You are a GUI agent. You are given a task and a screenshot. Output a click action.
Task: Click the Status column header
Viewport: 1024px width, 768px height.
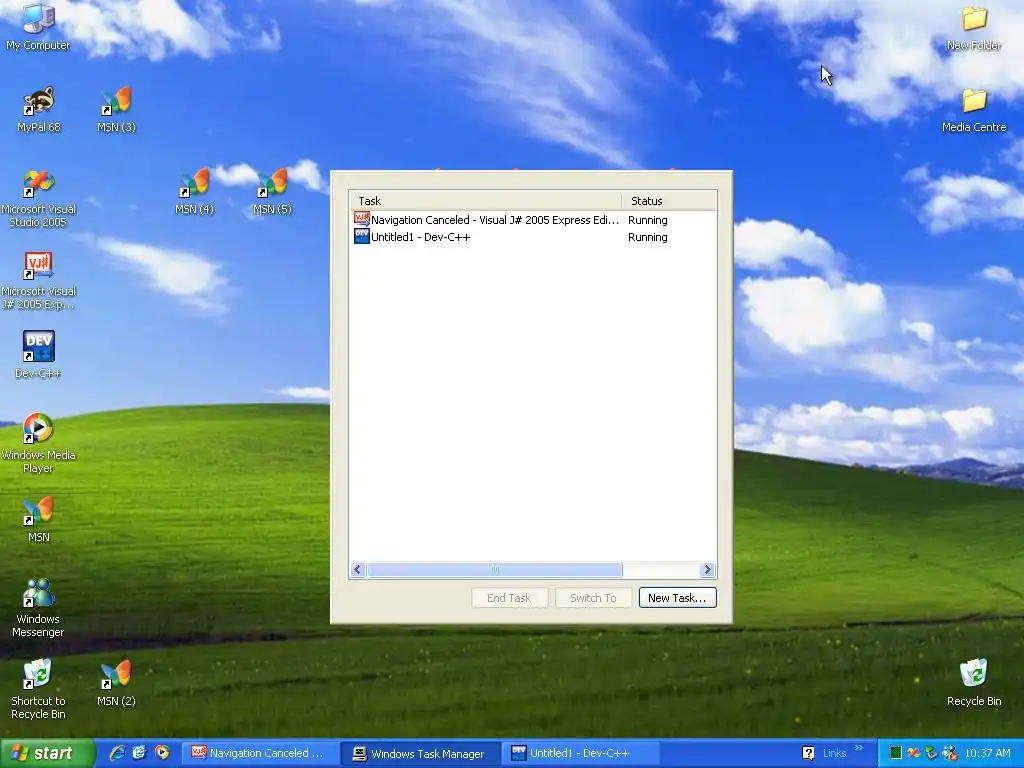point(669,200)
